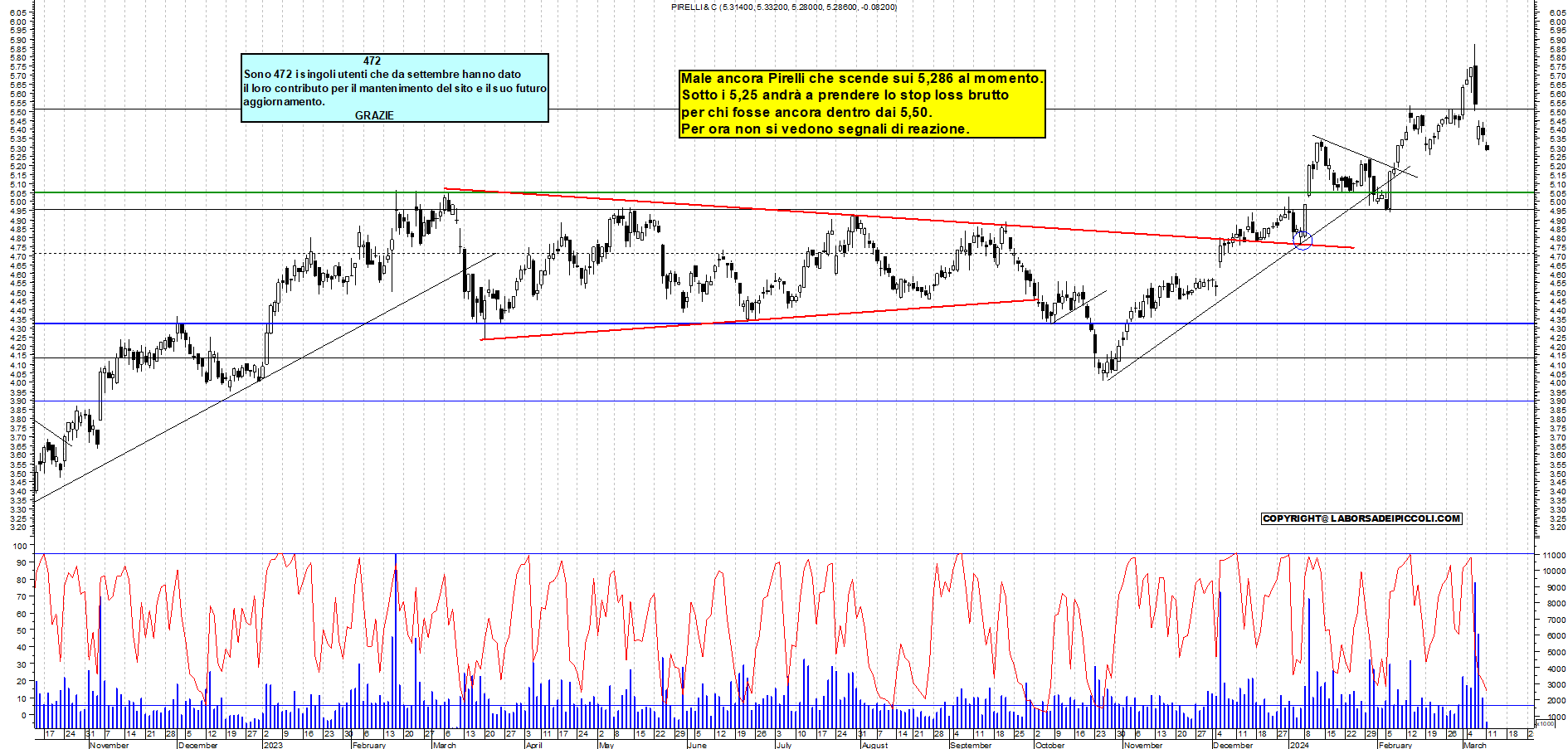The width and height of the screenshot is (1568, 749).
Task: Click the 'May' month label on the time axis
Action: [606, 745]
